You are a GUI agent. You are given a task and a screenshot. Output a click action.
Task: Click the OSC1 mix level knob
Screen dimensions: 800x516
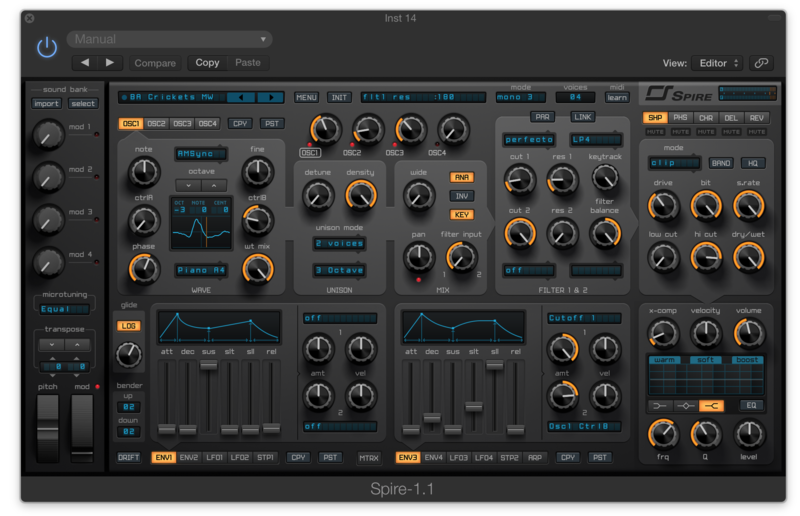(x=326, y=129)
